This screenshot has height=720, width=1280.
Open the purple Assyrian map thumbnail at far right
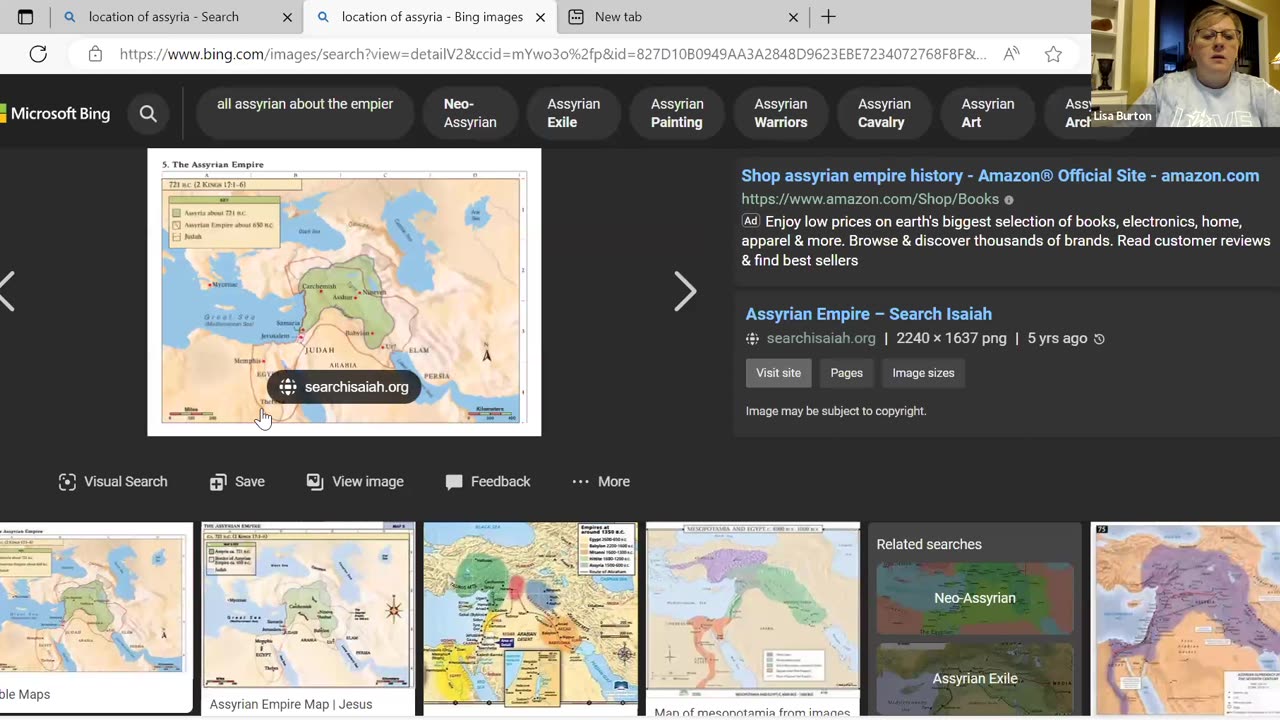coord(1185,618)
